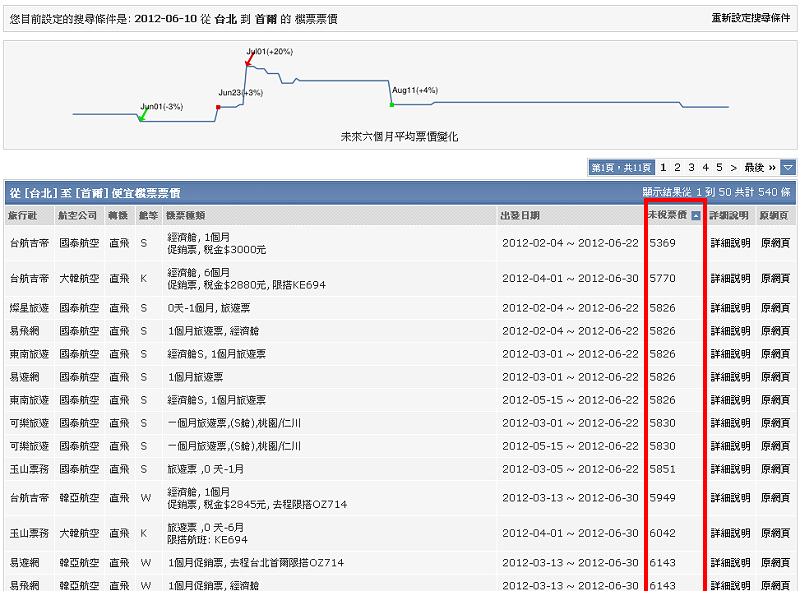Click the 5949 price cell
The width and height of the screenshot is (800, 591).
[662, 498]
